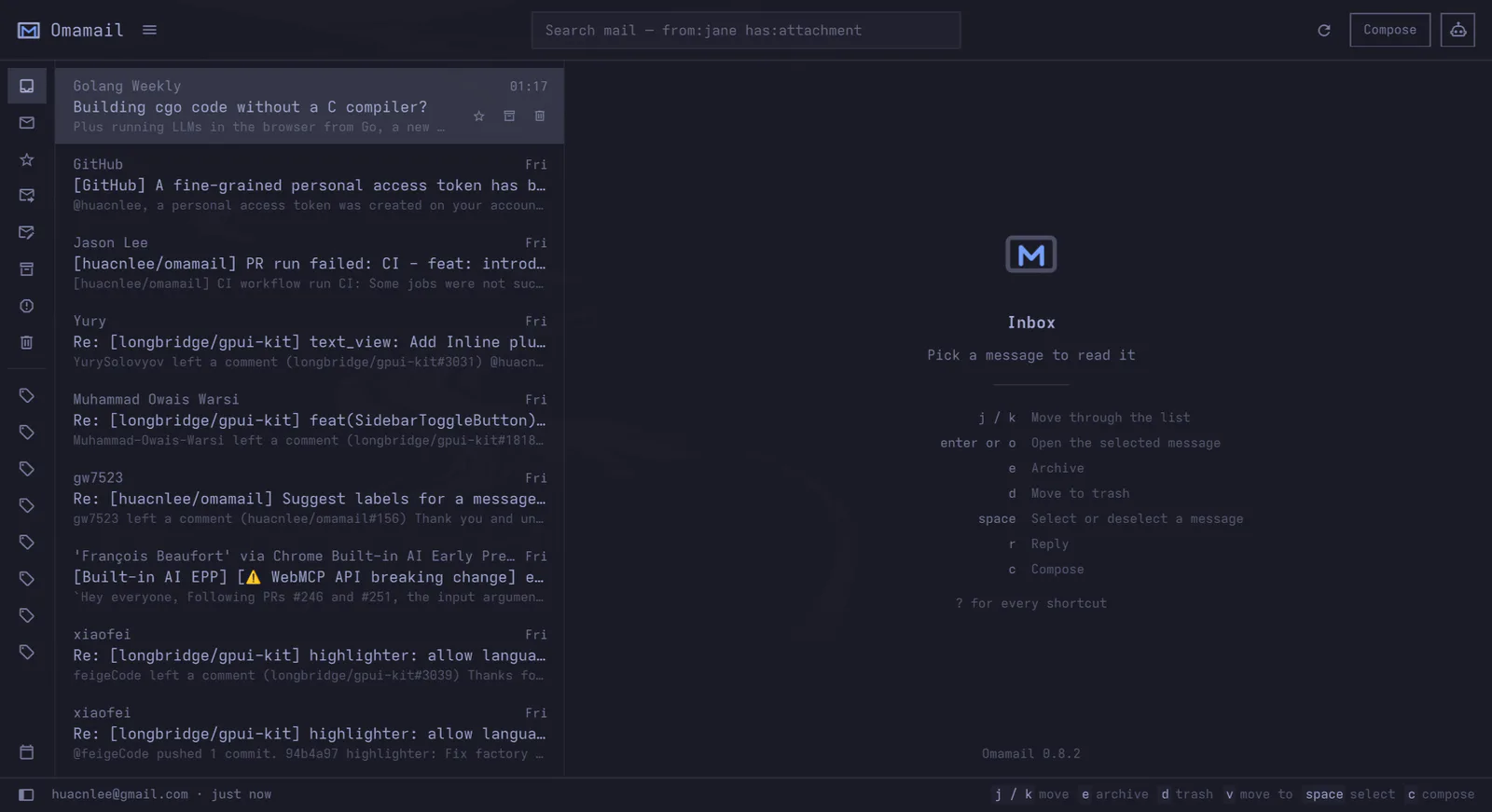Click the Compose button
Image resolution: width=1492 pixels, height=812 pixels.
pos(1389,30)
